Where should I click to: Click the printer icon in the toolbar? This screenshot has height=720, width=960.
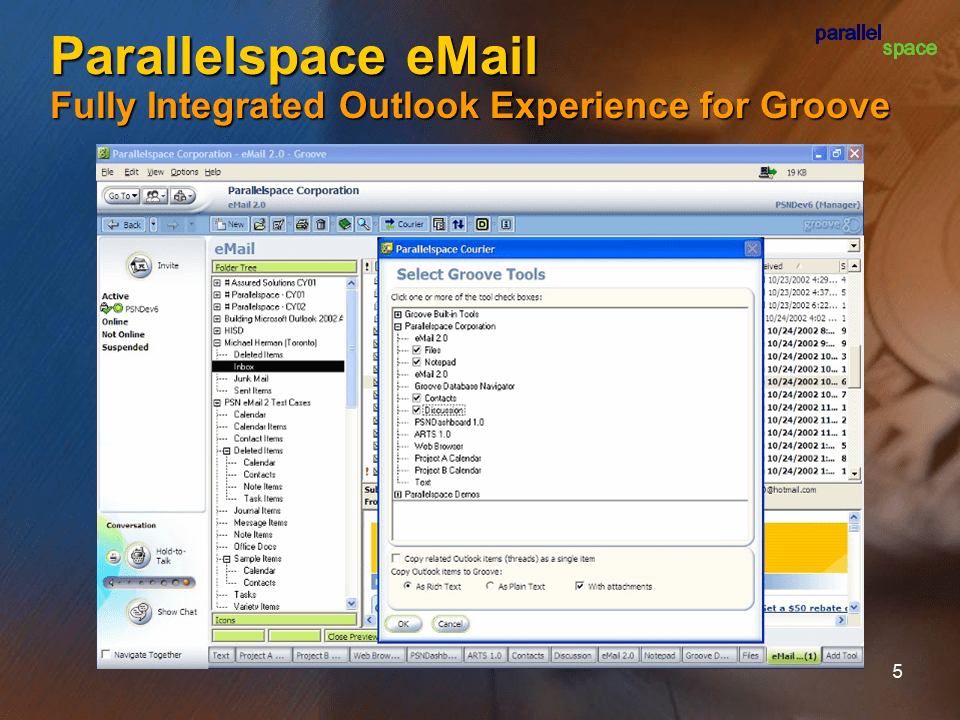click(x=301, y=224)
